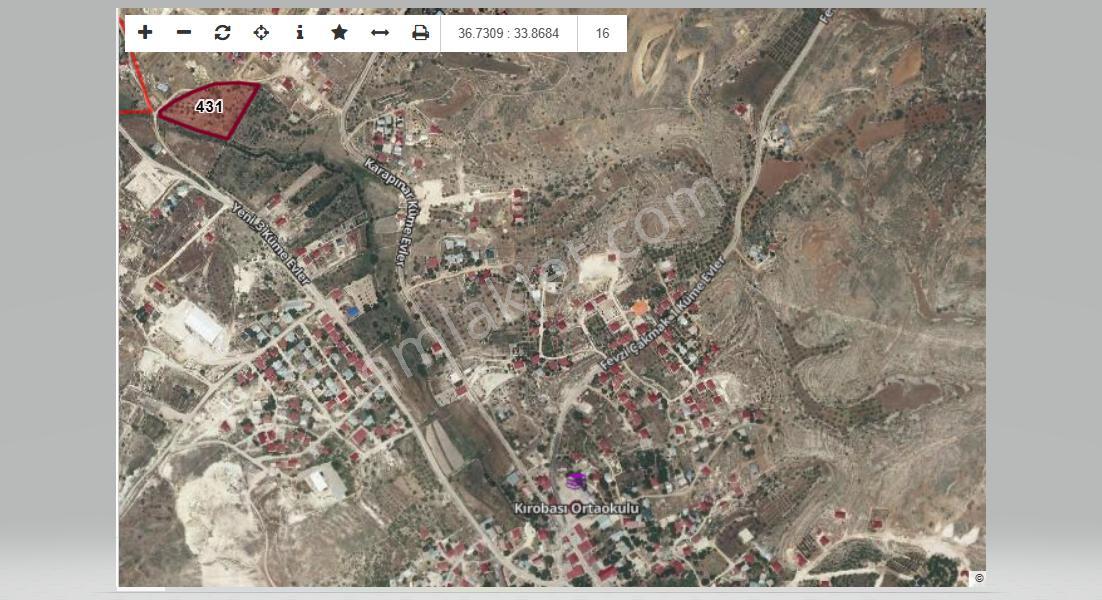Click the blue map marker
Image resolution: width=1102 pixels, height=600 pixels.
[x=353, y=311]
